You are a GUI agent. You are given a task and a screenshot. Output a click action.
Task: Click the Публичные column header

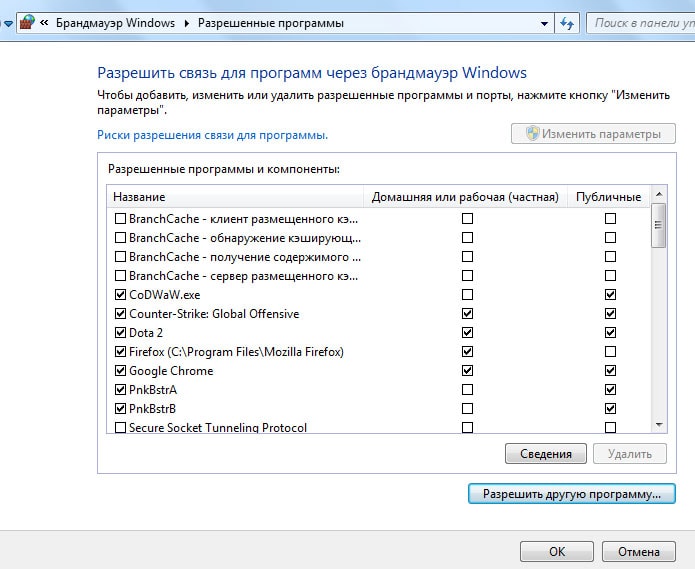[x=608, y=197]
